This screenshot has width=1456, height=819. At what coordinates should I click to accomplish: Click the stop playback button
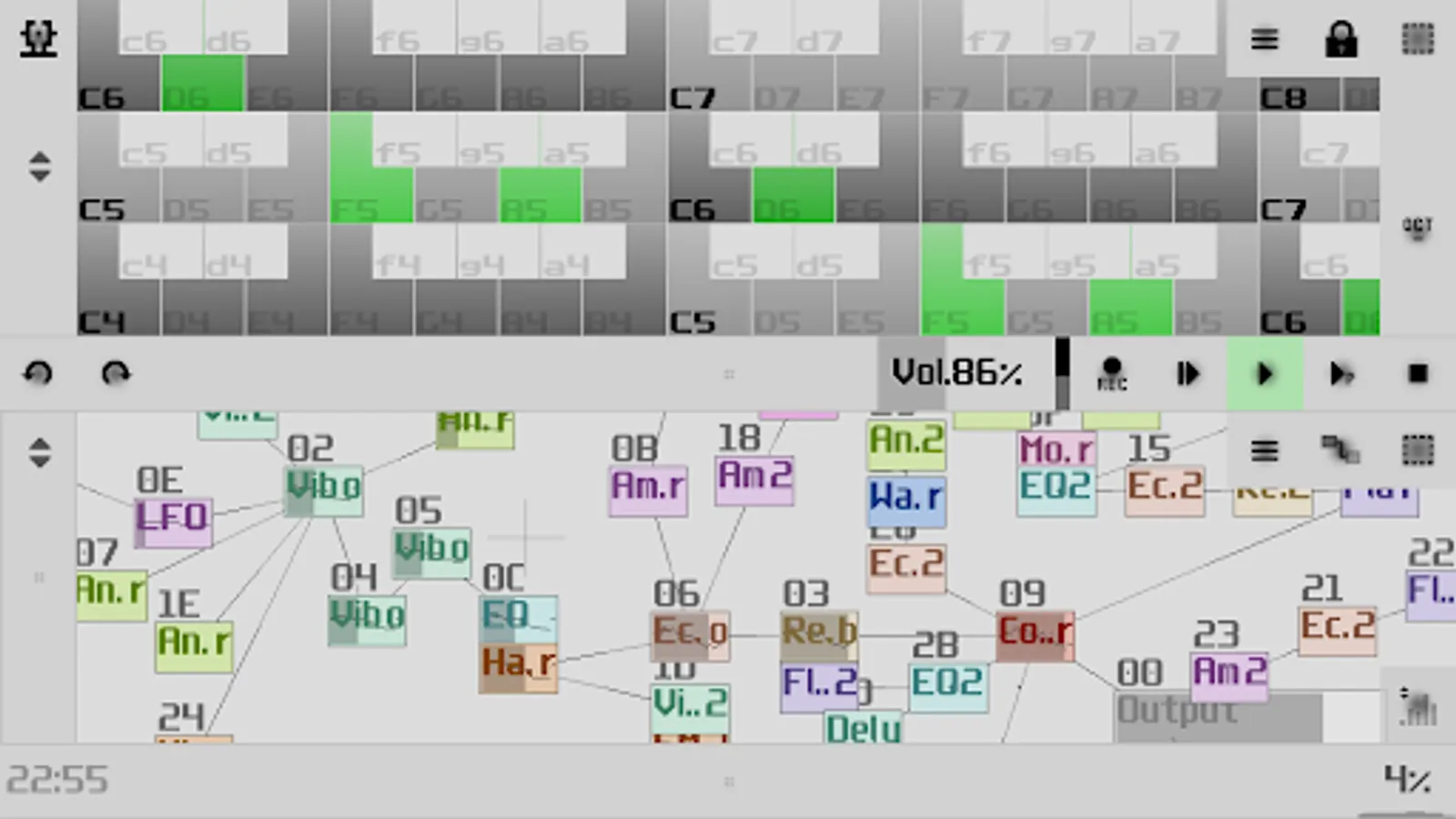[x=1418, y=373]
